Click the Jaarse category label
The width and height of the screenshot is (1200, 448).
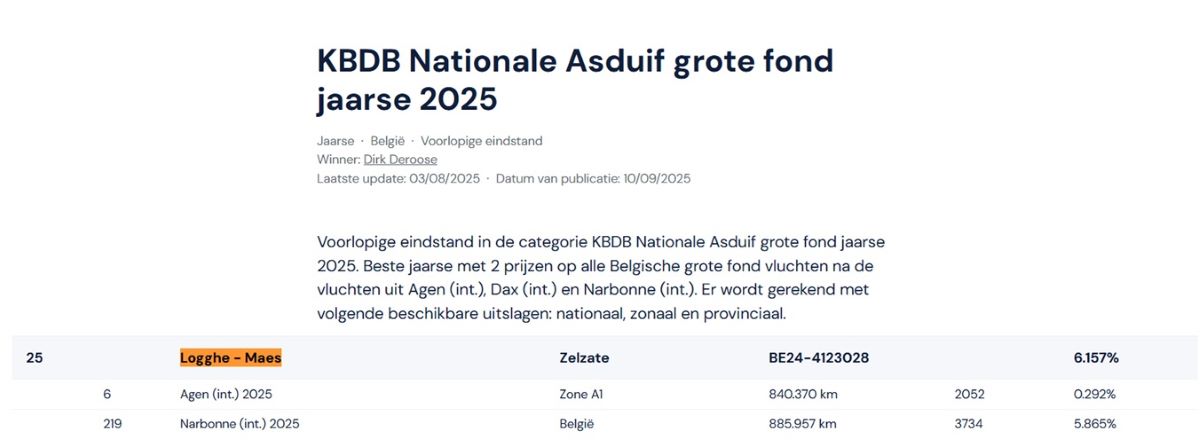tap(335, 141)
